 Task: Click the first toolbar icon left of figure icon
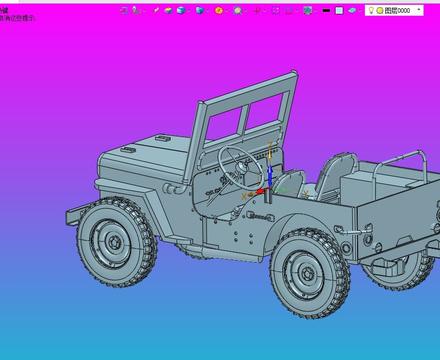(124, 11)
